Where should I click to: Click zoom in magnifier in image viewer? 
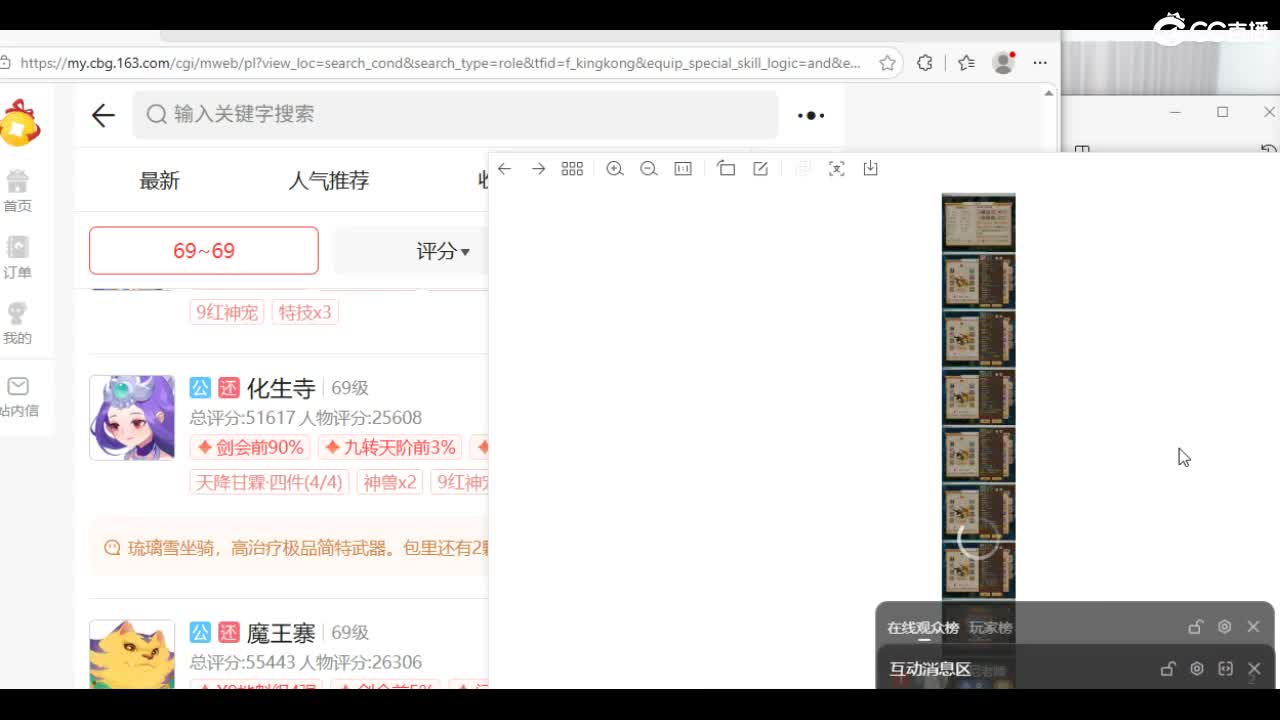[615, 169]
